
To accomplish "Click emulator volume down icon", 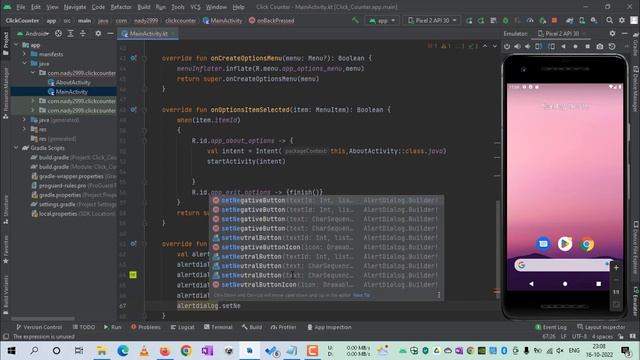I will click(x=528, y=47).
